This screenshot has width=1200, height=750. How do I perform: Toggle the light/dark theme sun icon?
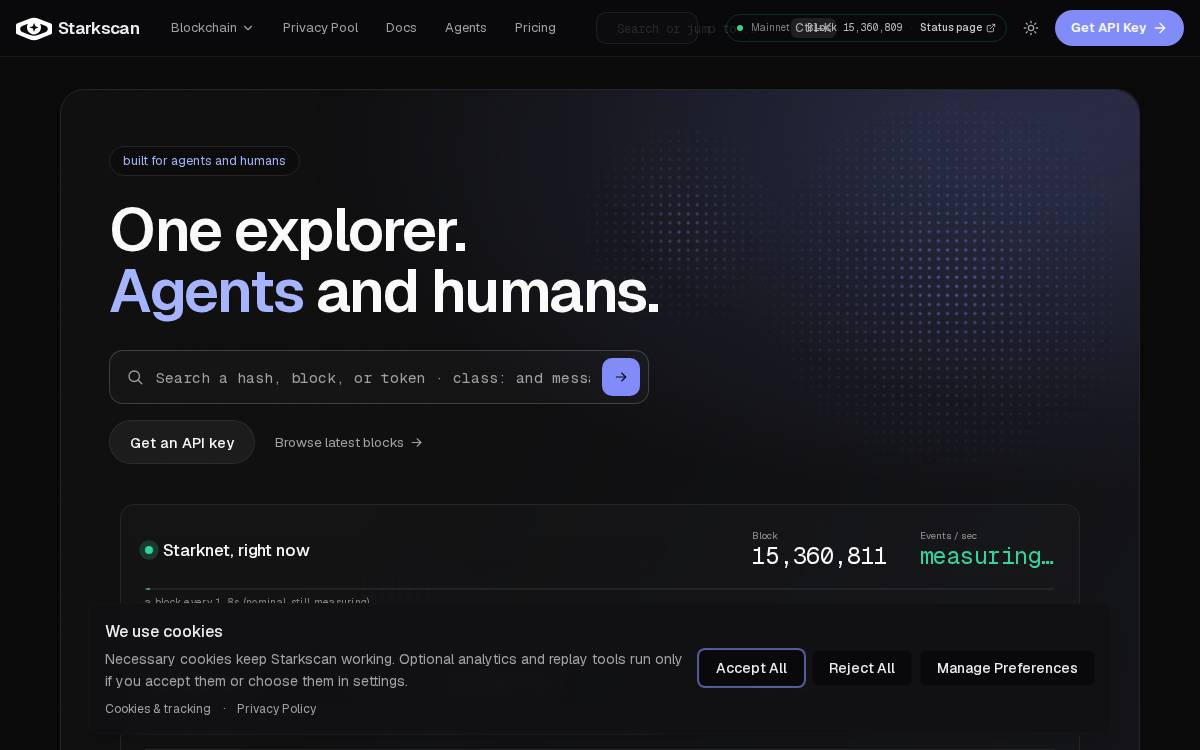[1031, 28]
